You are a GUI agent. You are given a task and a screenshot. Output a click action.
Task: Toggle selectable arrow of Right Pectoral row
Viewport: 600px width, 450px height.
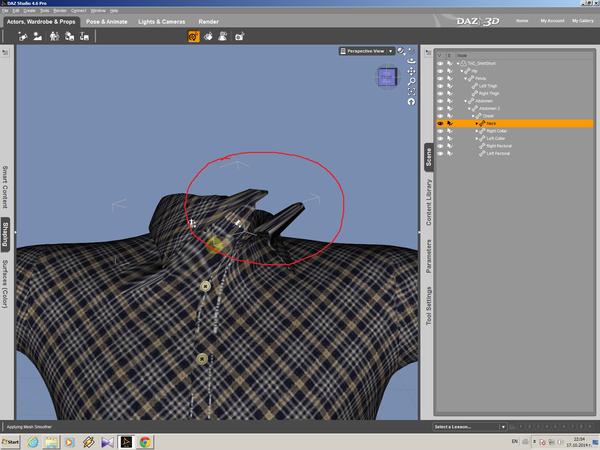tap(450, 146)
